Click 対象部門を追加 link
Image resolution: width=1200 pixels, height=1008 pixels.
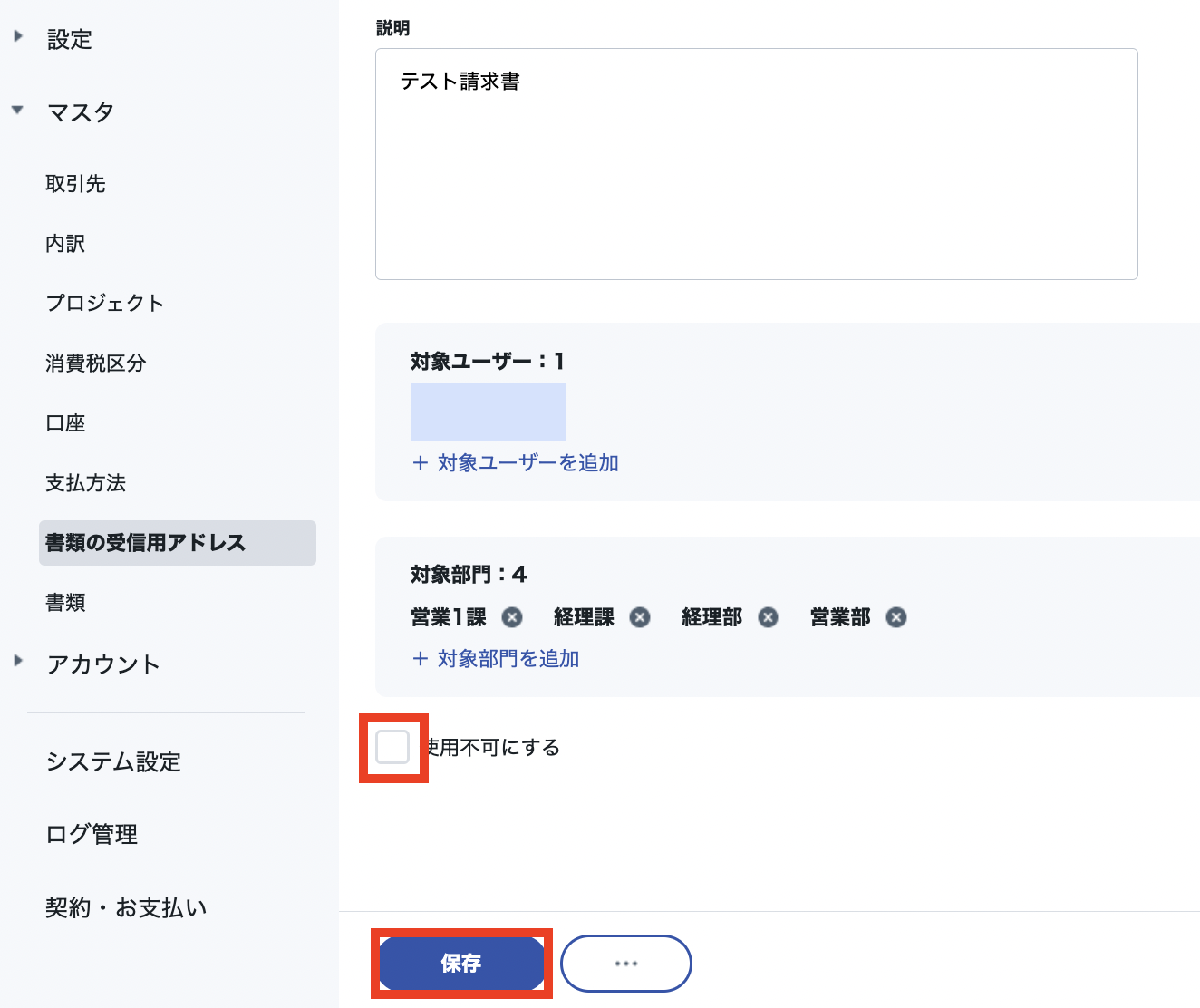[x=496, y=659]
